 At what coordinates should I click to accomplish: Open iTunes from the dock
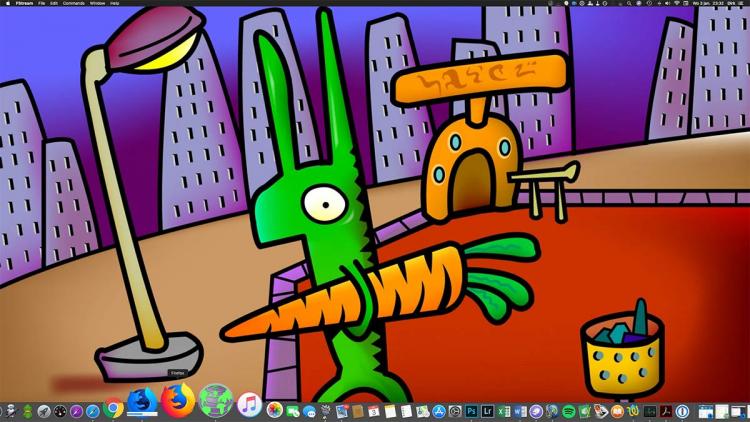click(249, 405)
